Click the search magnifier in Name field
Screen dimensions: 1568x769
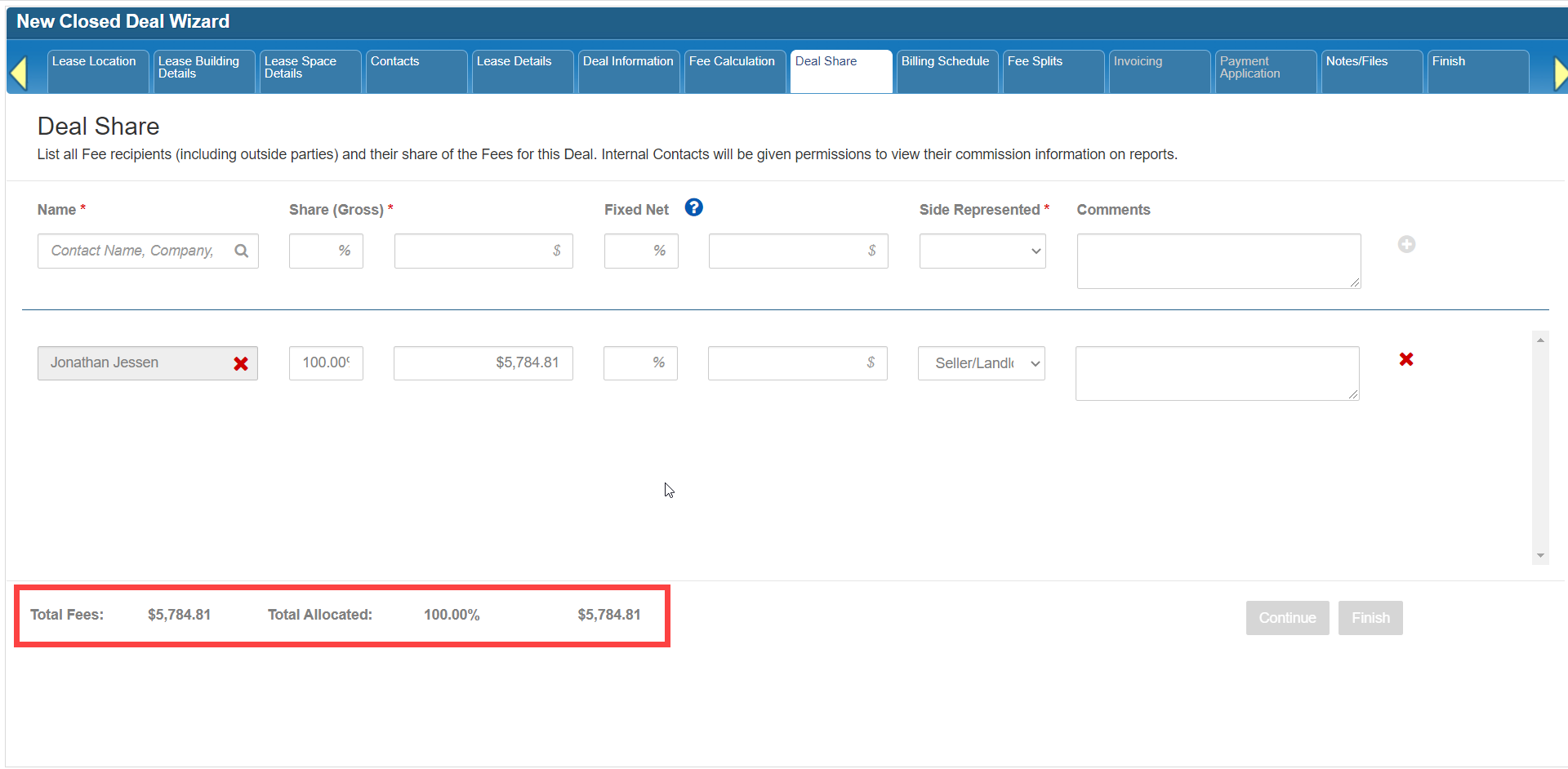tap(242, 251)
